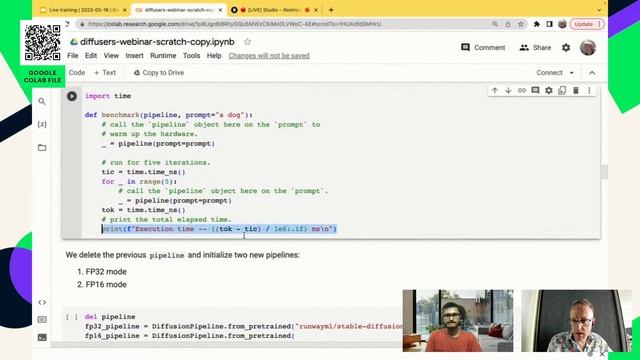Add comment to cell icon

coord(535,91)
